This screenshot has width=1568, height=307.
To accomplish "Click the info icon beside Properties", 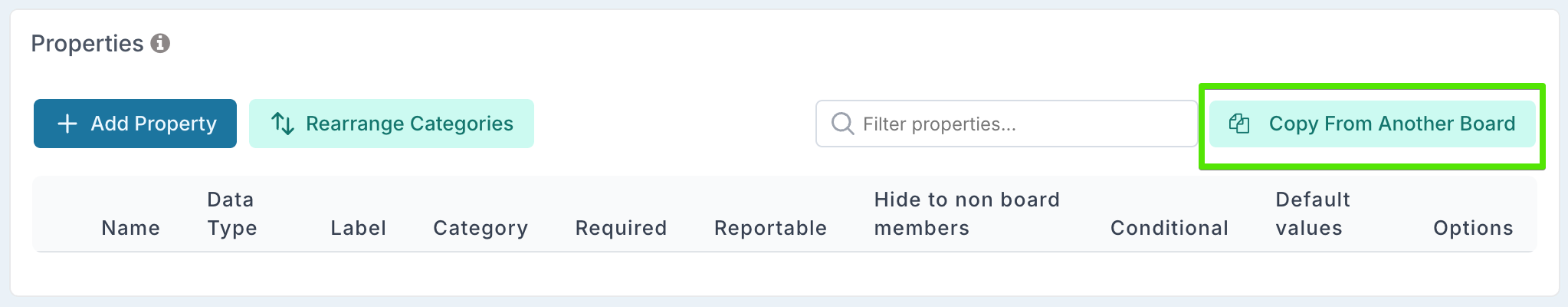I will tap(160, 44).
